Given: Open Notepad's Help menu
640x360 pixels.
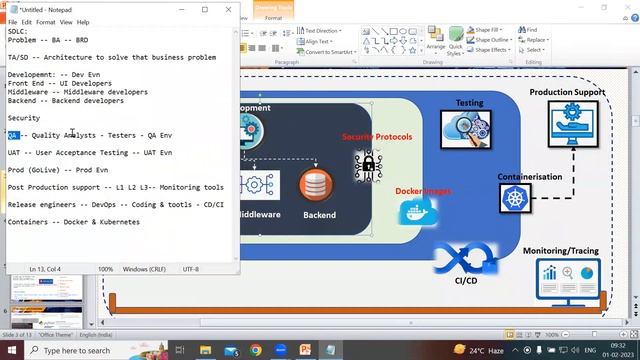Looking at the screenshot, I should (83, 22).
